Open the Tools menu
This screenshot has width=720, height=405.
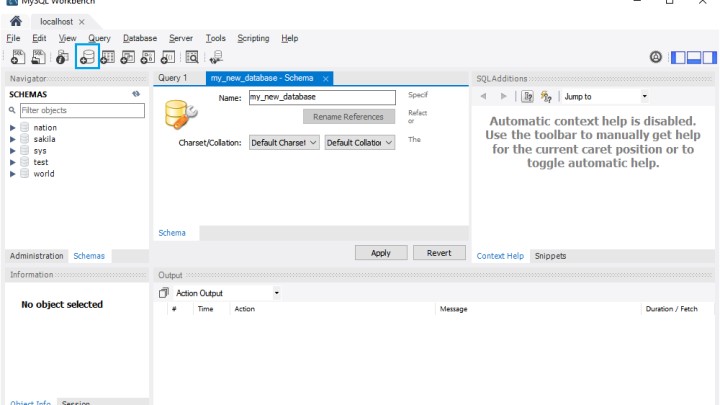(x=215, y=38)
